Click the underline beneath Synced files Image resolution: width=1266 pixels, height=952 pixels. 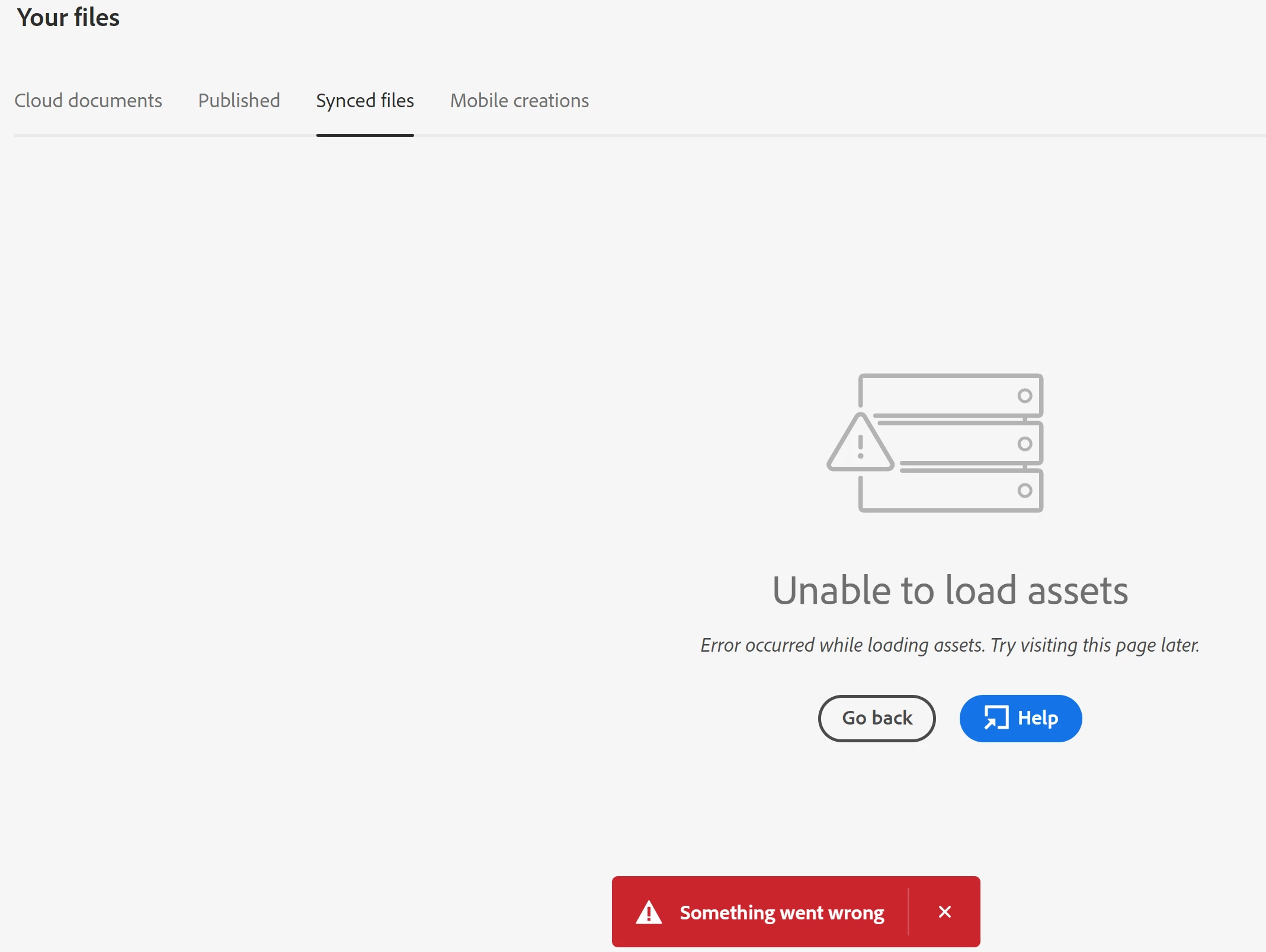click(x=365, y=135)
